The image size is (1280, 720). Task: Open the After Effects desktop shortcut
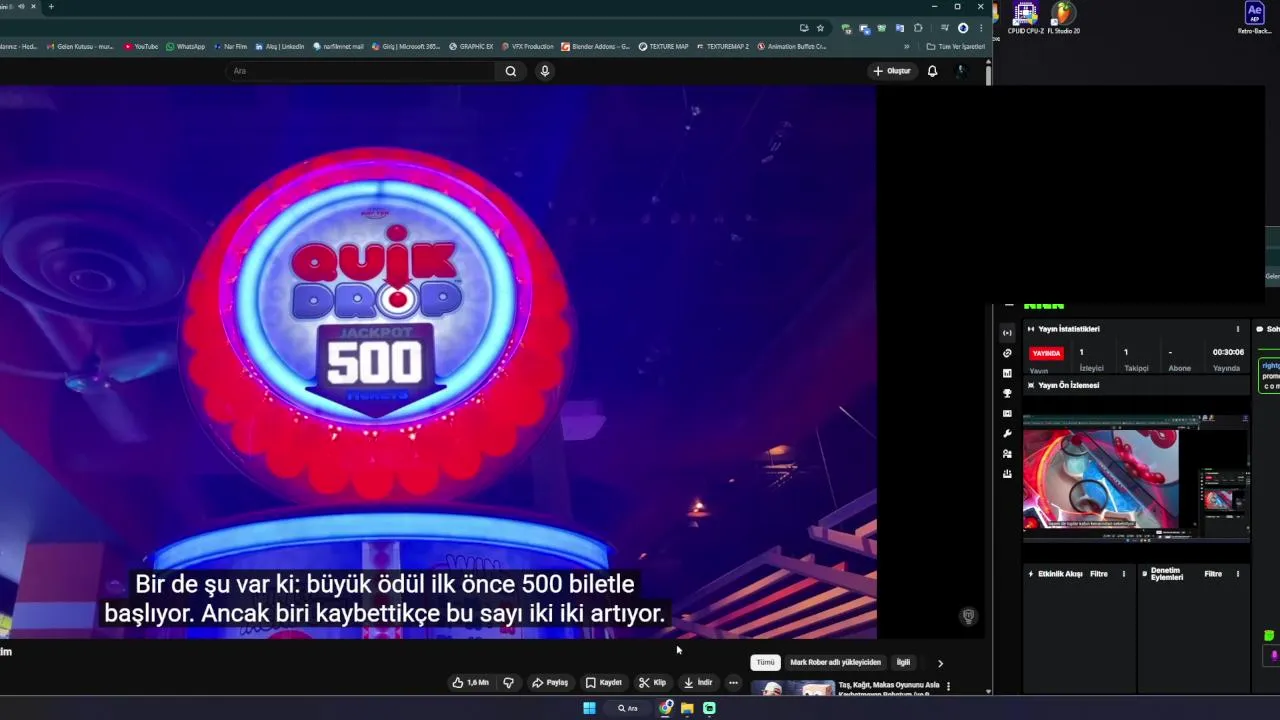pos(1254,17)
